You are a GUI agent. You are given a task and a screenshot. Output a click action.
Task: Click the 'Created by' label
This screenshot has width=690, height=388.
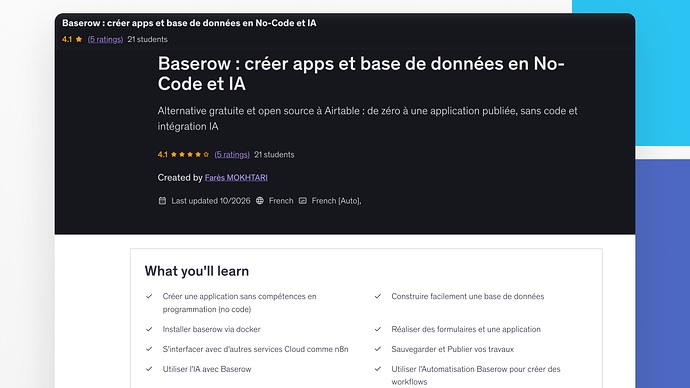point(180,178)
